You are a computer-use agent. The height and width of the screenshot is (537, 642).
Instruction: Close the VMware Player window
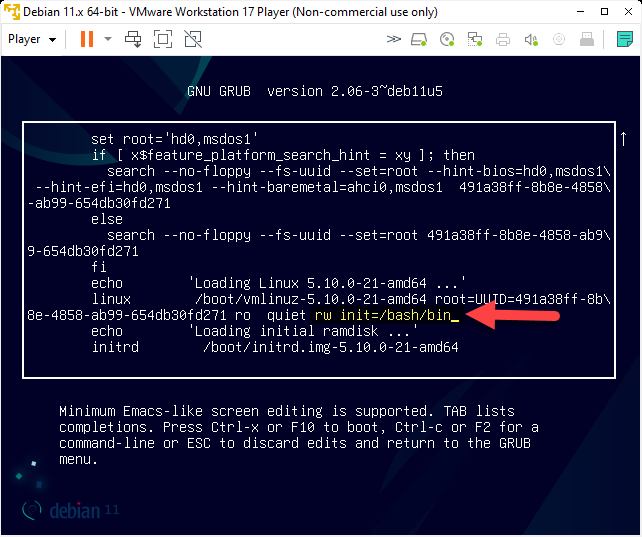click(628, 11)
